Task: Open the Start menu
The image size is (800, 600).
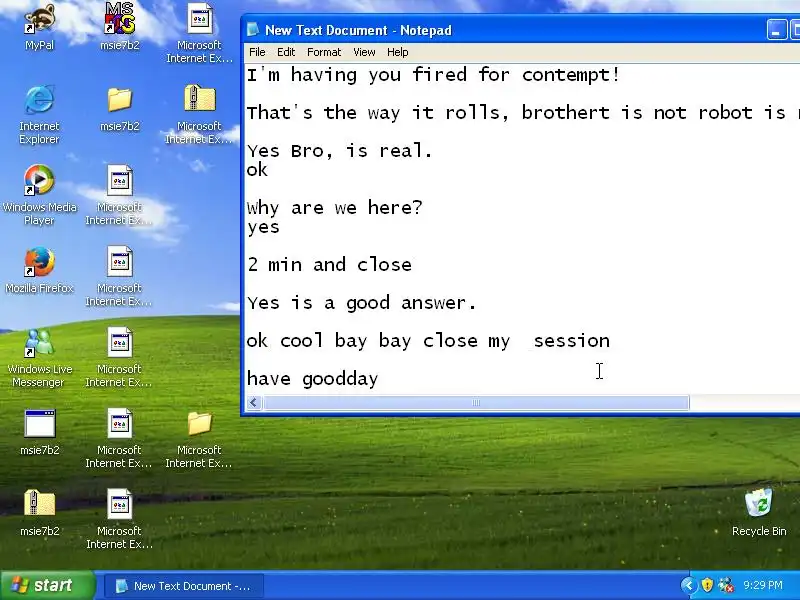Action: point(47,585)
